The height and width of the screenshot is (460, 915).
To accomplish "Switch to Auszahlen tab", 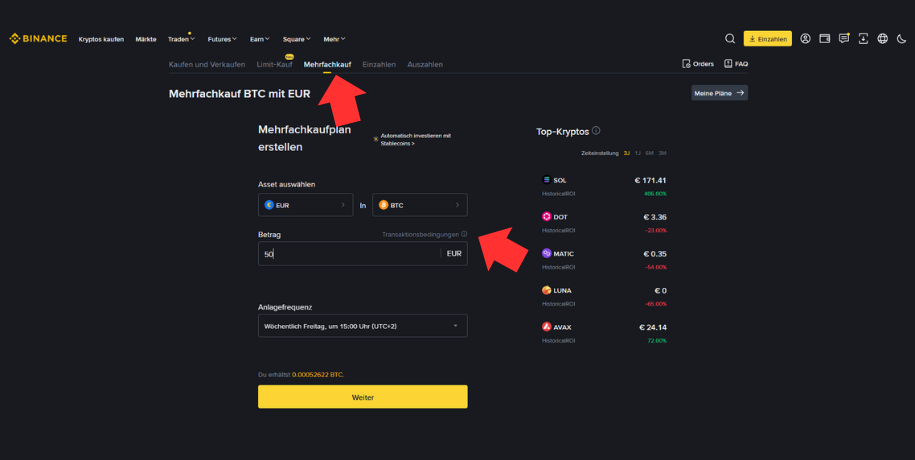I will pos(425,64).
